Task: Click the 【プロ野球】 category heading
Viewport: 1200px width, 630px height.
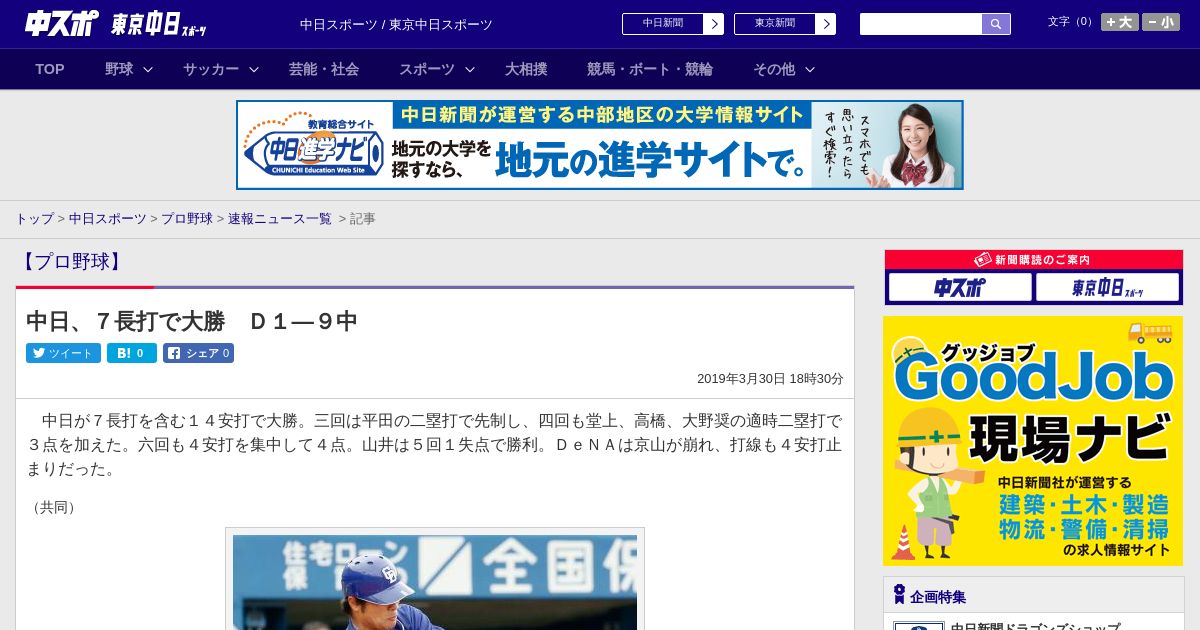Action: (x=71, y=262)
